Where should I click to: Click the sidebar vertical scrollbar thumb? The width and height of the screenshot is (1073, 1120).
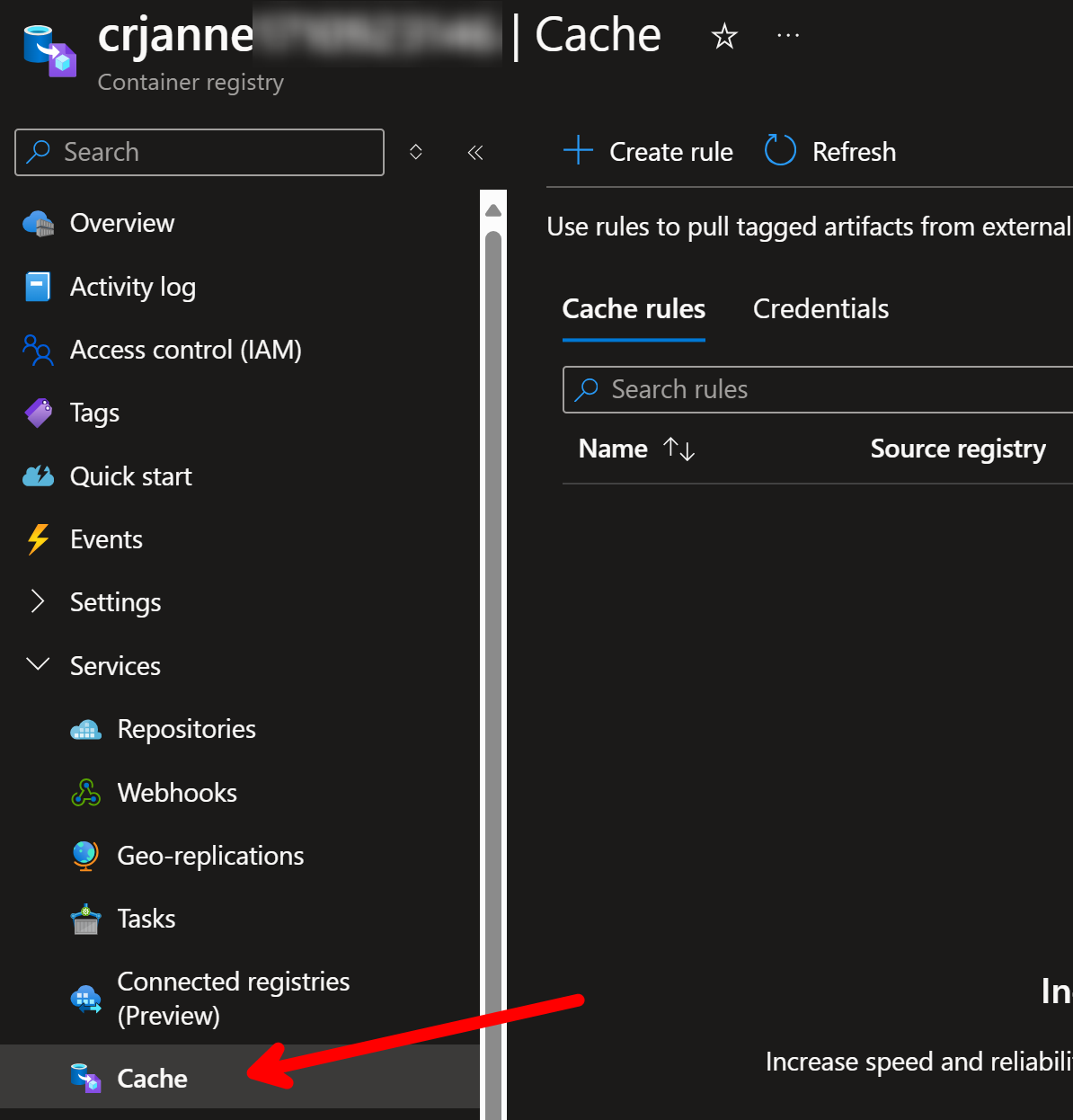[493, 674]
